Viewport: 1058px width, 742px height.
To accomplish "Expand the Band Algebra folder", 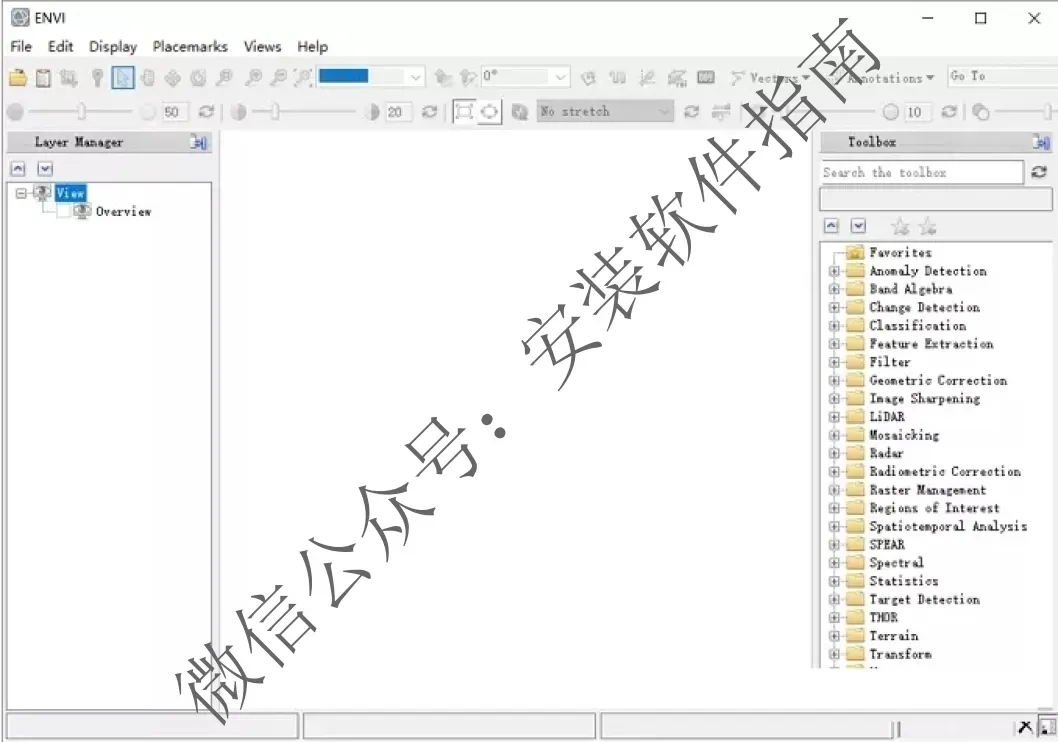I will [835, 289].
